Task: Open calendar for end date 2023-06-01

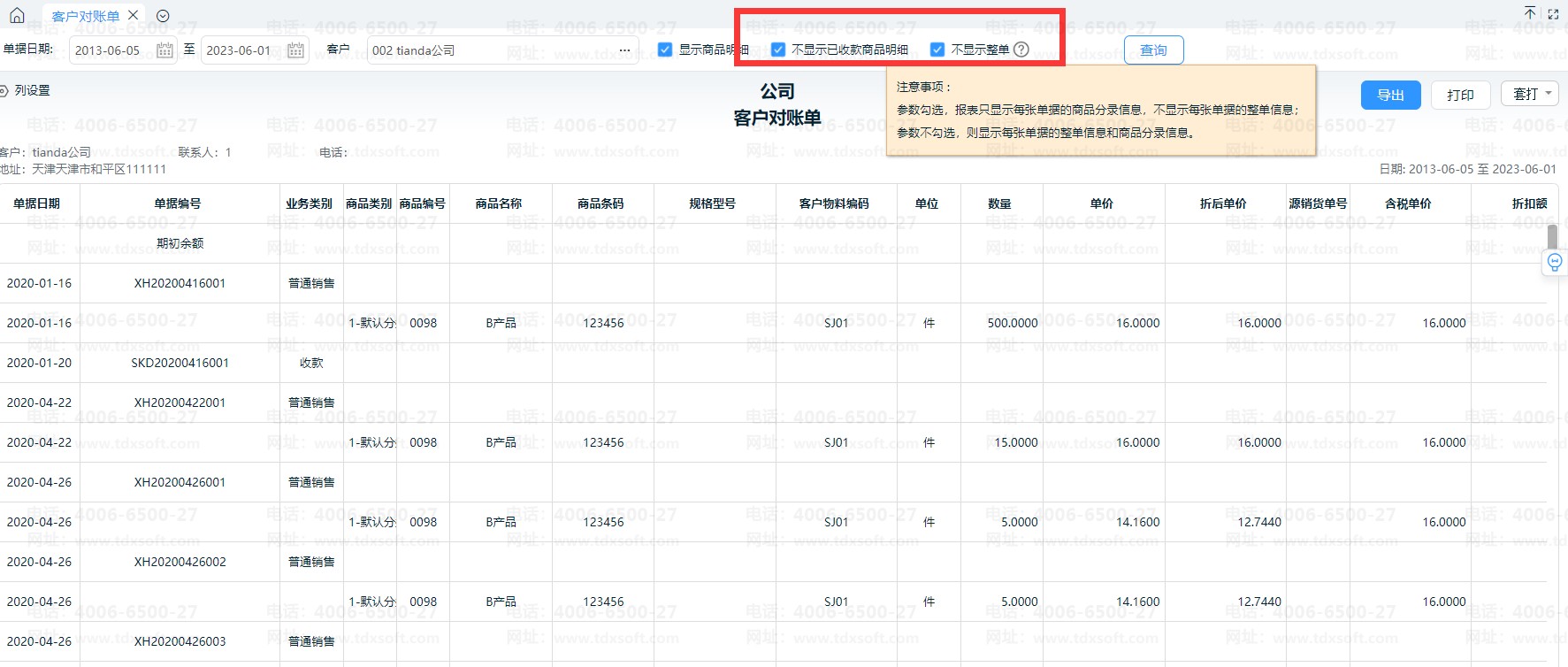Action: click(296, 50)
